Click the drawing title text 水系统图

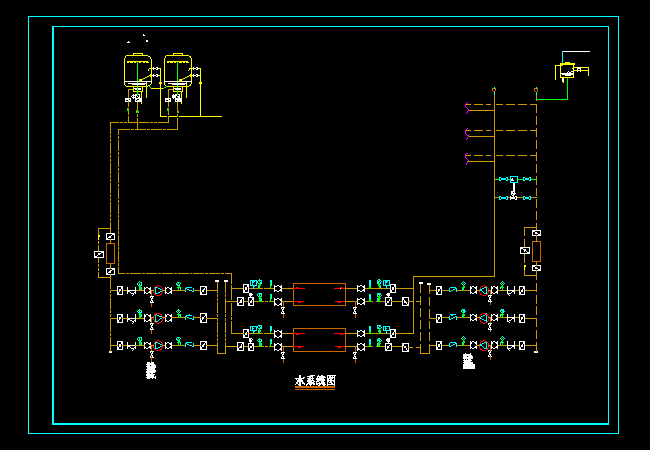[x=315, y=381]
